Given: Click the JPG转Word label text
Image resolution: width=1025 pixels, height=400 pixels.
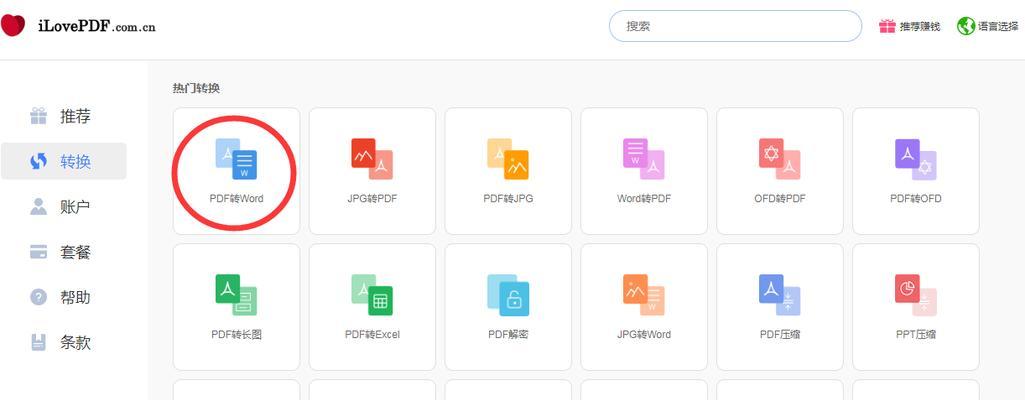Looking at the screenshot, I should tap(644, 334).
